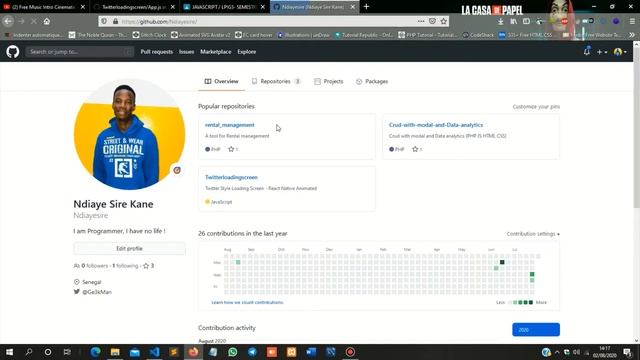Image resolution: width=640 pixels, height=360 pixels.
Task: Open the CodeShack bookmark
Action: (x=478, y=35)
